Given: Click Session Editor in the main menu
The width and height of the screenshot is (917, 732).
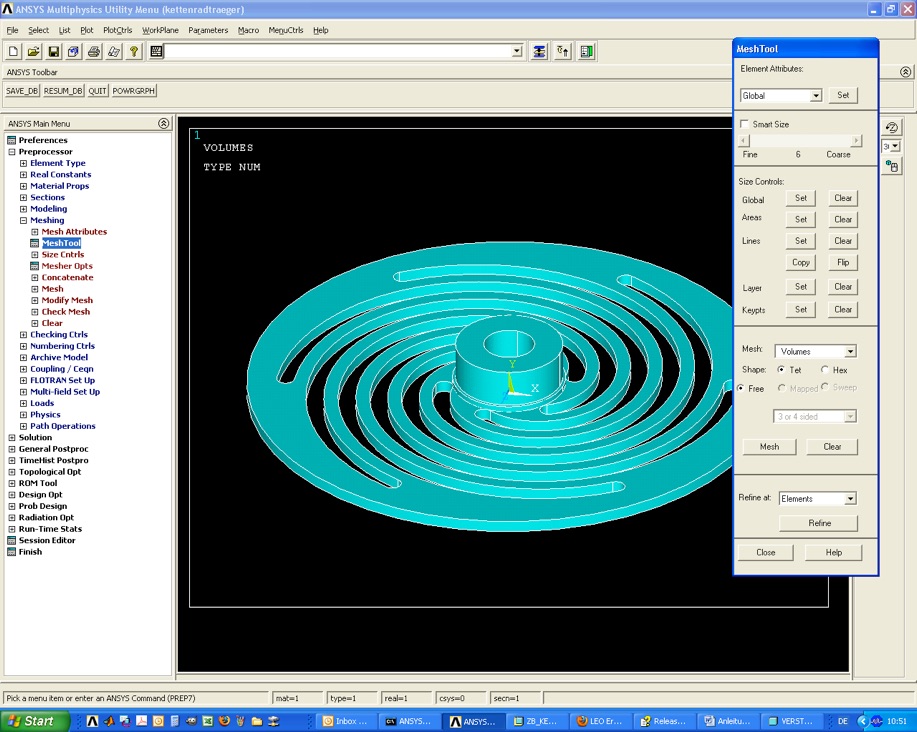Looking at the screenshot, I should tap(47, 540).
